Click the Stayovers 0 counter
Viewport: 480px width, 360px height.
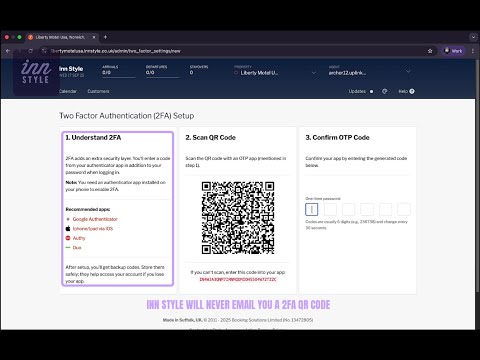[199, 70]
